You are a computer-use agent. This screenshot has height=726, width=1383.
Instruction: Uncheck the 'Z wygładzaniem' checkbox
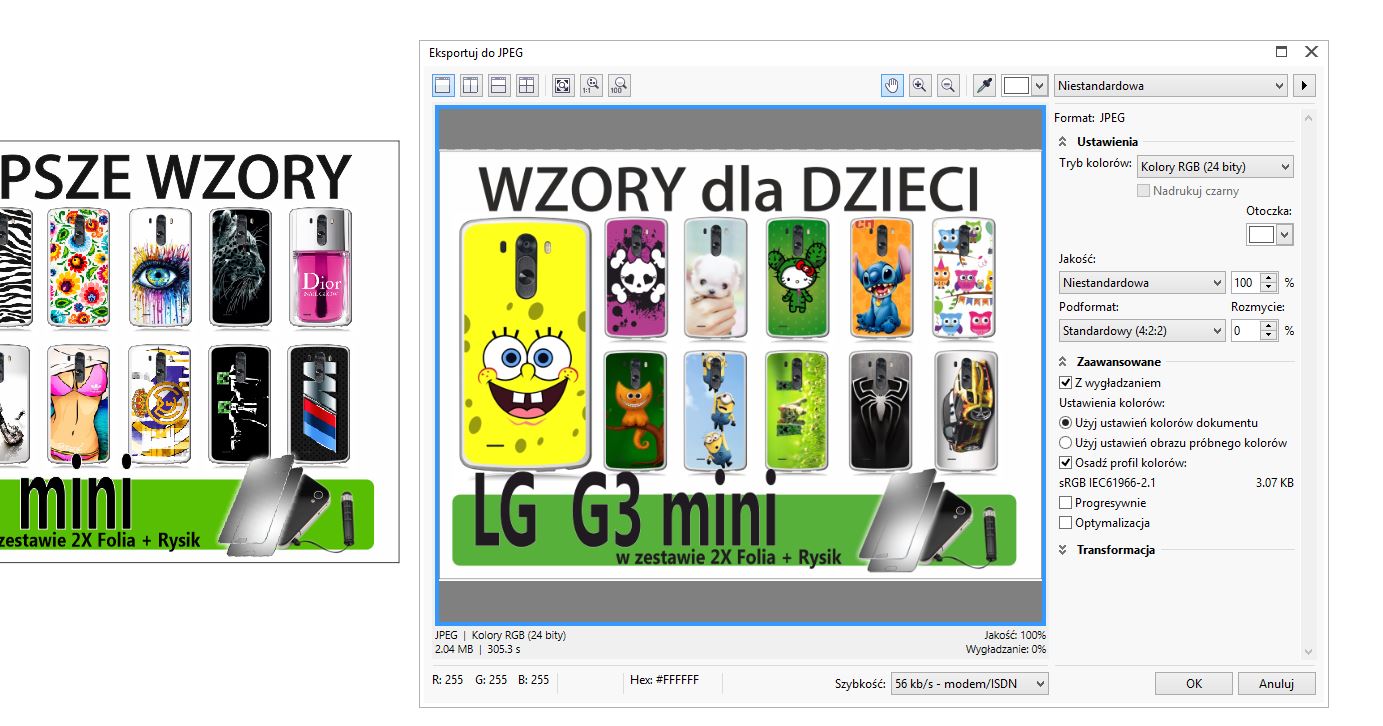coord(1066,383)
